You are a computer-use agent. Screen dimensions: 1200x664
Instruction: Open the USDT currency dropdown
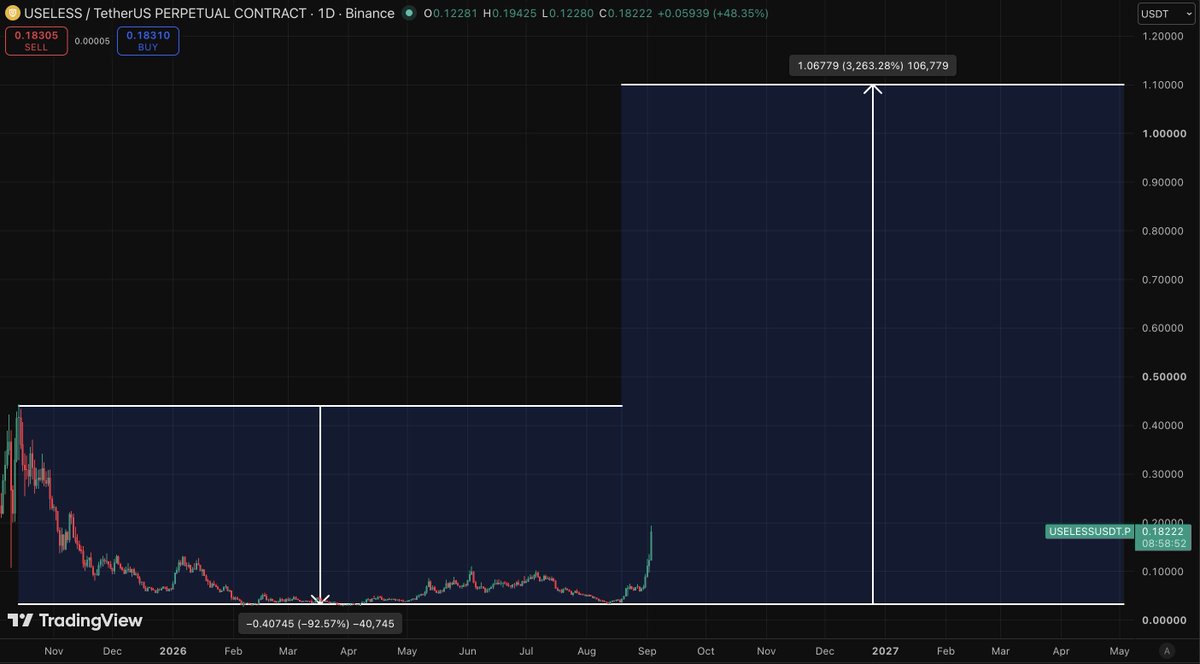click(x=1165, y=14)
